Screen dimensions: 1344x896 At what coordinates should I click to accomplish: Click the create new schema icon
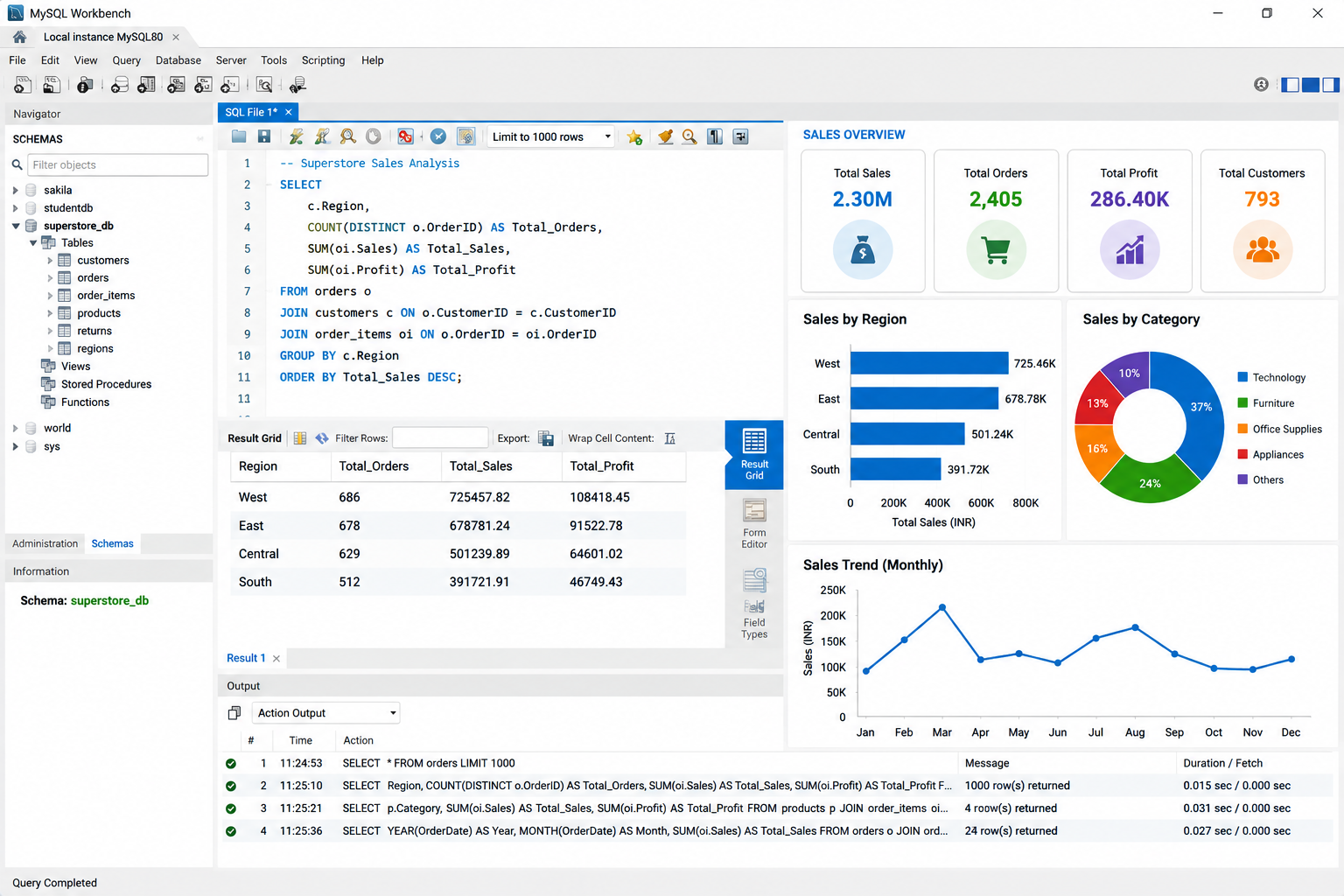(x=120, y=85)
